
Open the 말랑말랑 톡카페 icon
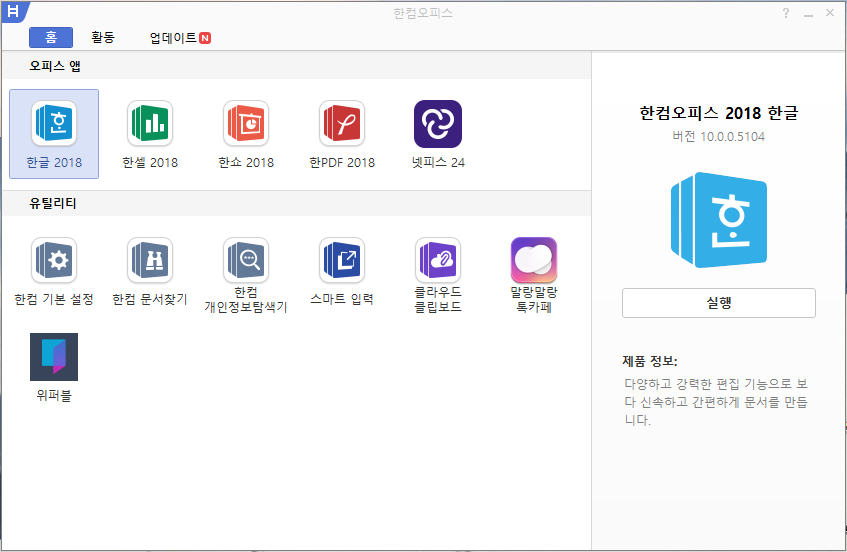(x=534, y=260)
